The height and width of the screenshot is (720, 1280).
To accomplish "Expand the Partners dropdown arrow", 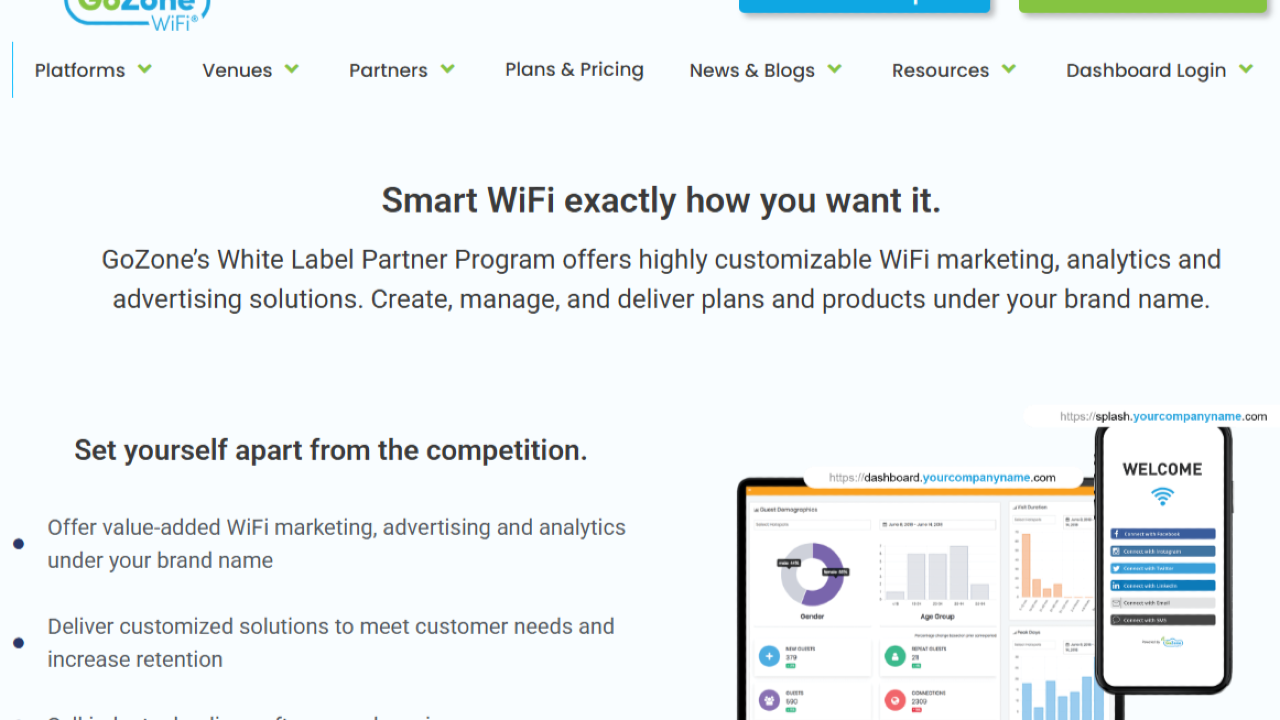I will point(448,69).
